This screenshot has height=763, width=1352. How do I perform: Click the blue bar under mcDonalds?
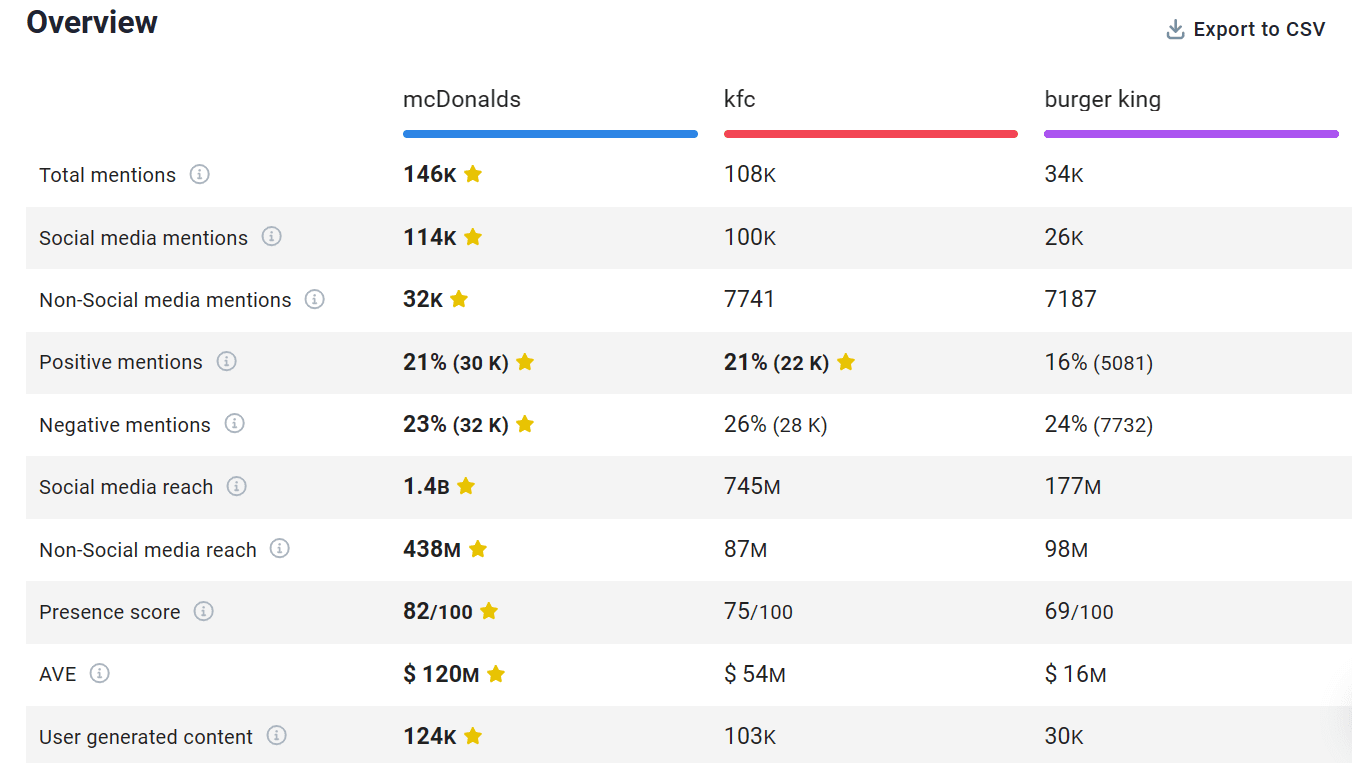coord(550,134)
